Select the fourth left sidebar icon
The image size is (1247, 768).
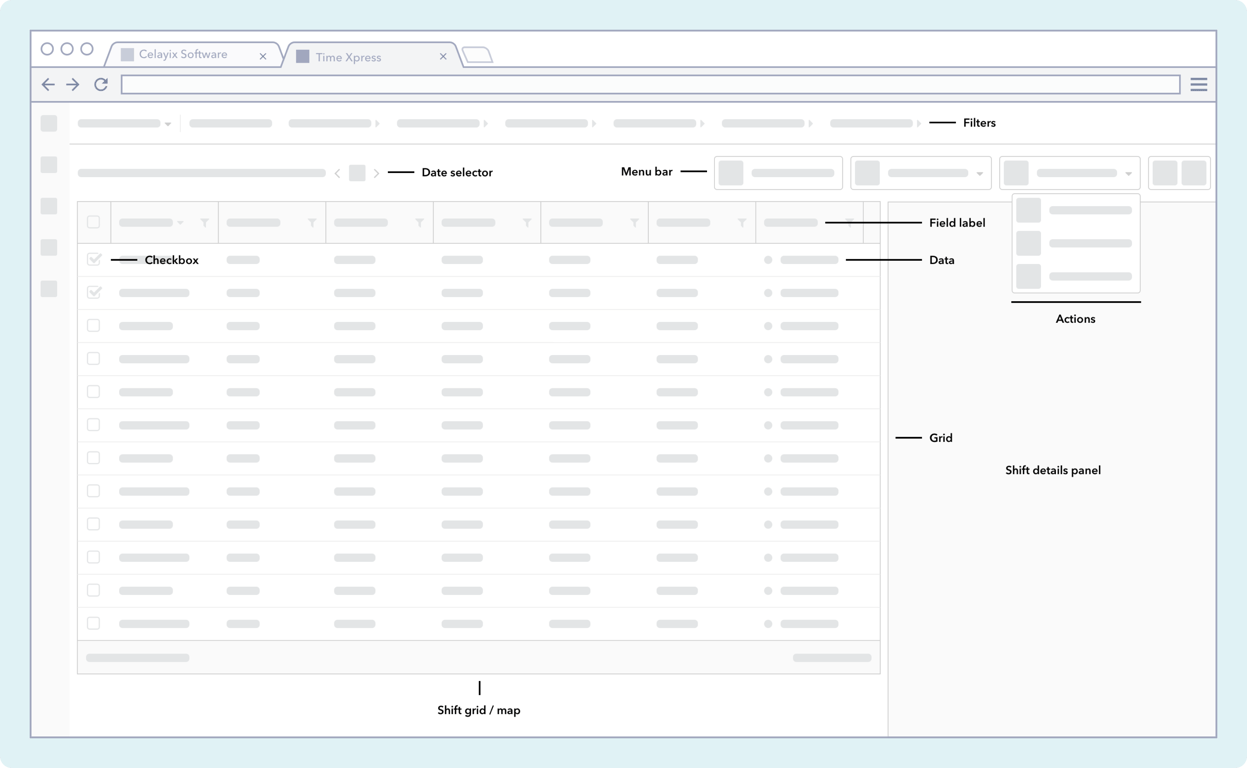coord(49,247)
